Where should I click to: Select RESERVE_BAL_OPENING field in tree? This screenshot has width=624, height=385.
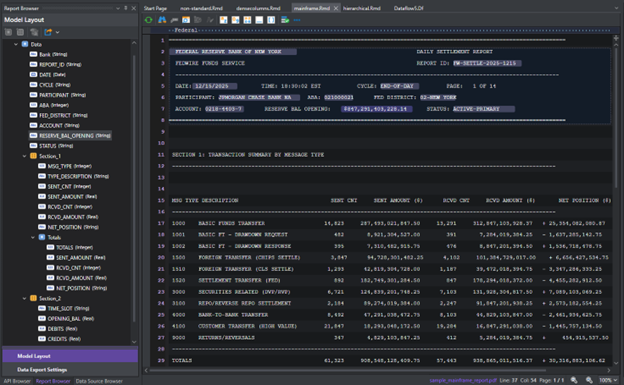(70, 136)
